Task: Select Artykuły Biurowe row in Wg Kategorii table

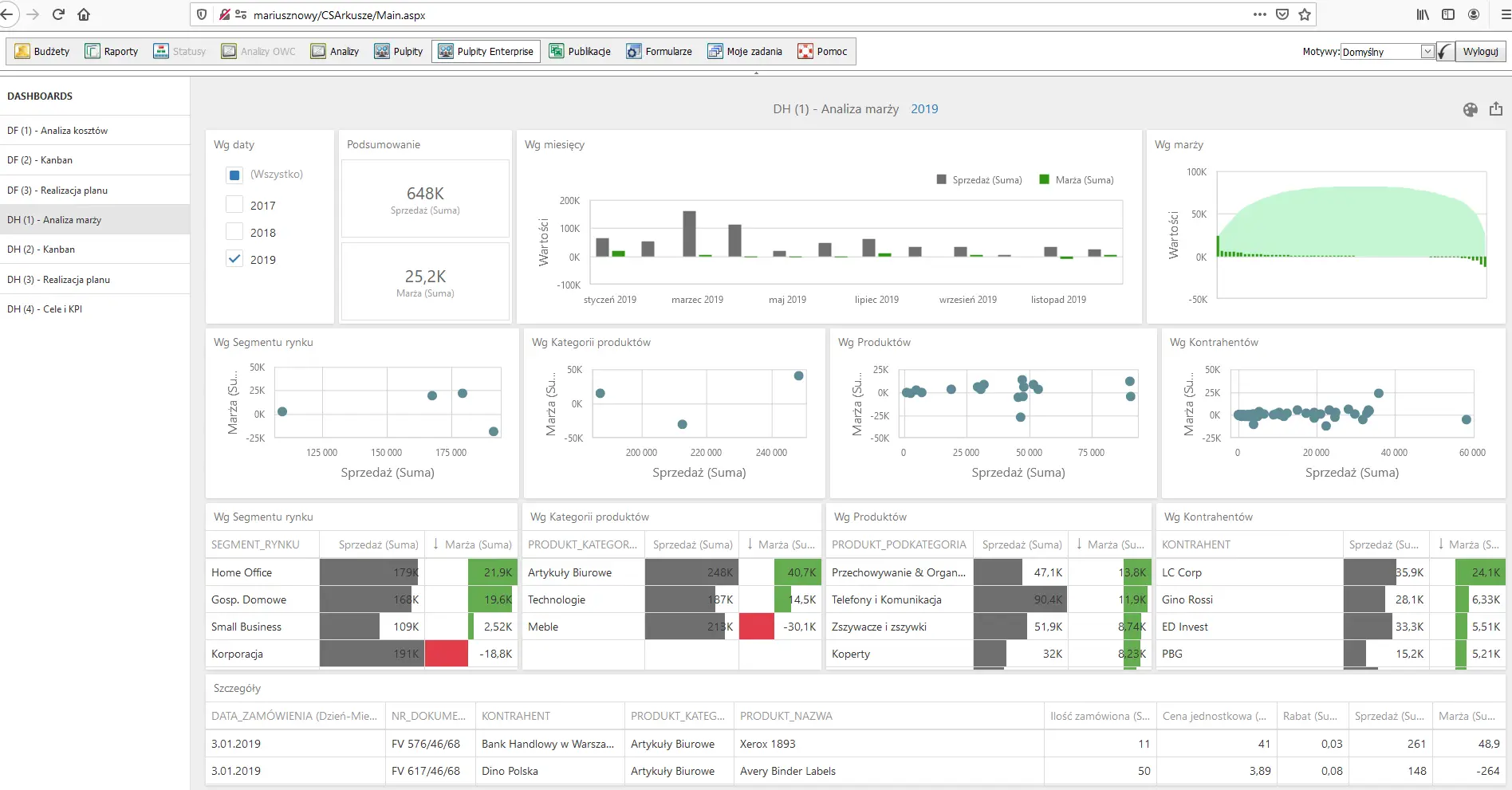Action: tap(672, 572)
